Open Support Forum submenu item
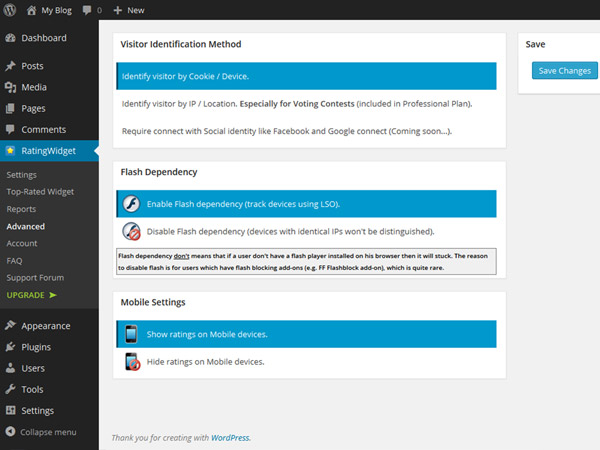600x450 pixels. click(x=35, y=278)
